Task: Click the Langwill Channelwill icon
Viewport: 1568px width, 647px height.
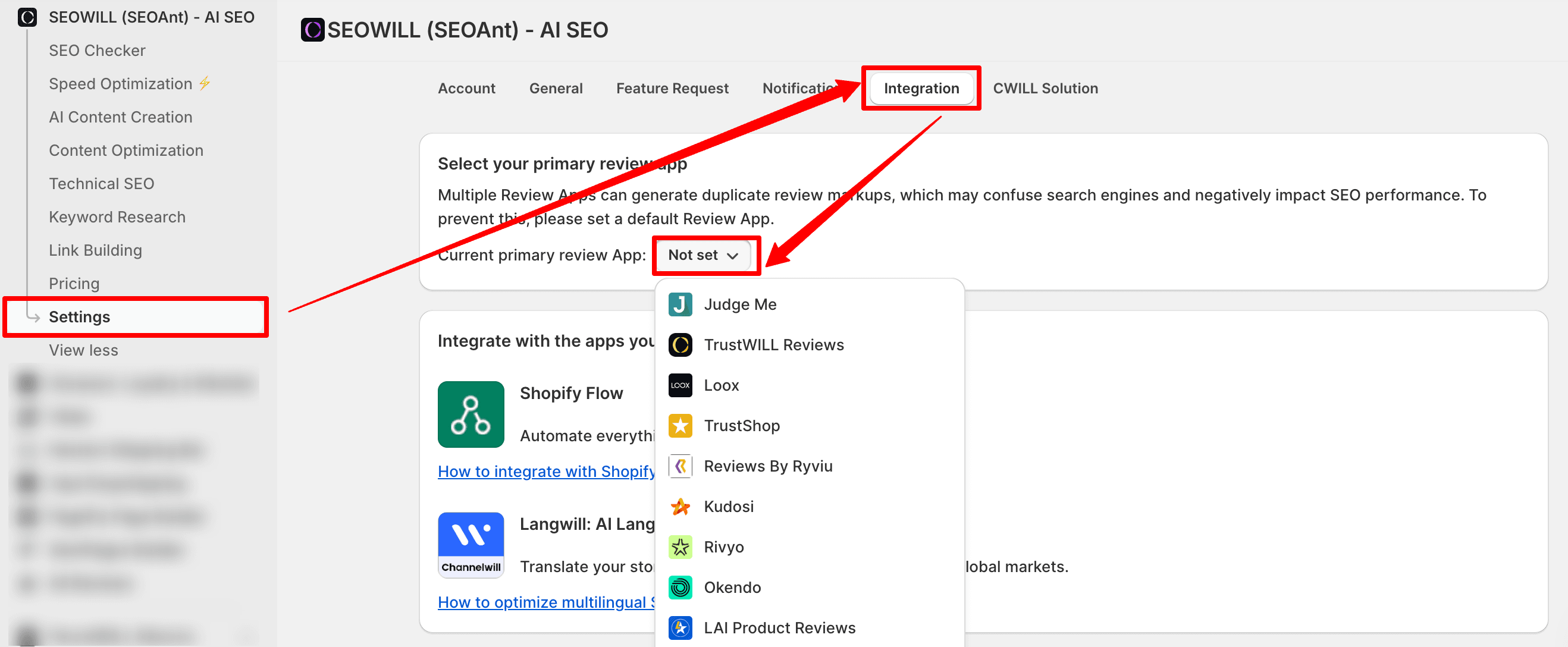Action: click(x=471, y=545)
